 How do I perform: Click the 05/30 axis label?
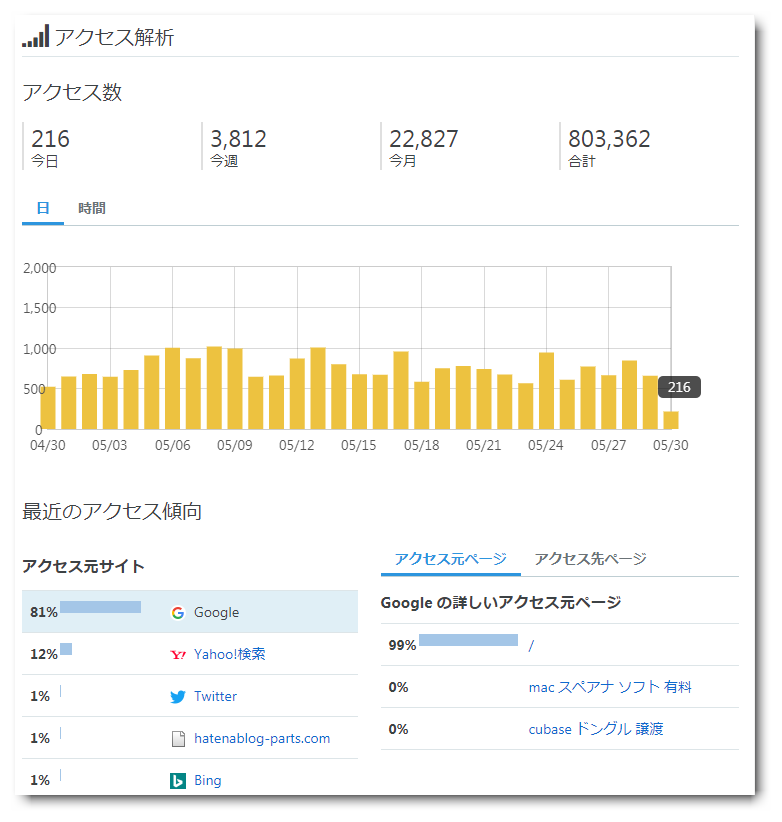click(670, 446)
